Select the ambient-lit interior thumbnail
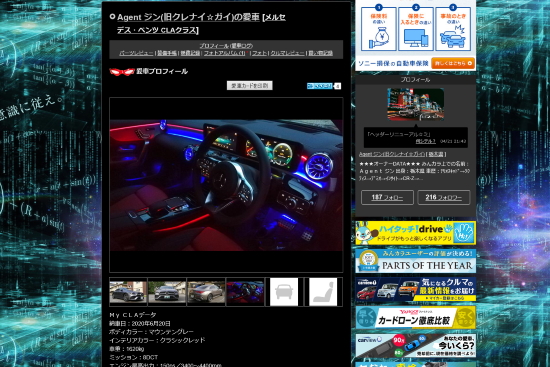 coord(245,292)
